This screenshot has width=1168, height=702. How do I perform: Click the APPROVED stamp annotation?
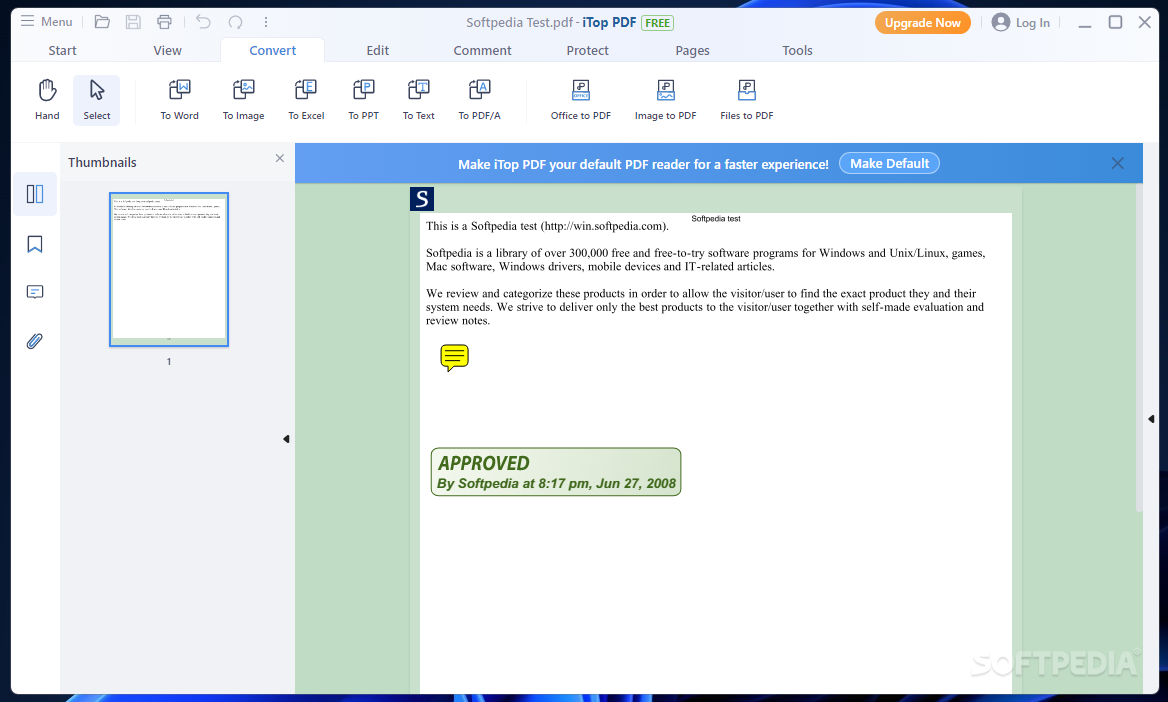click(556, 472)
